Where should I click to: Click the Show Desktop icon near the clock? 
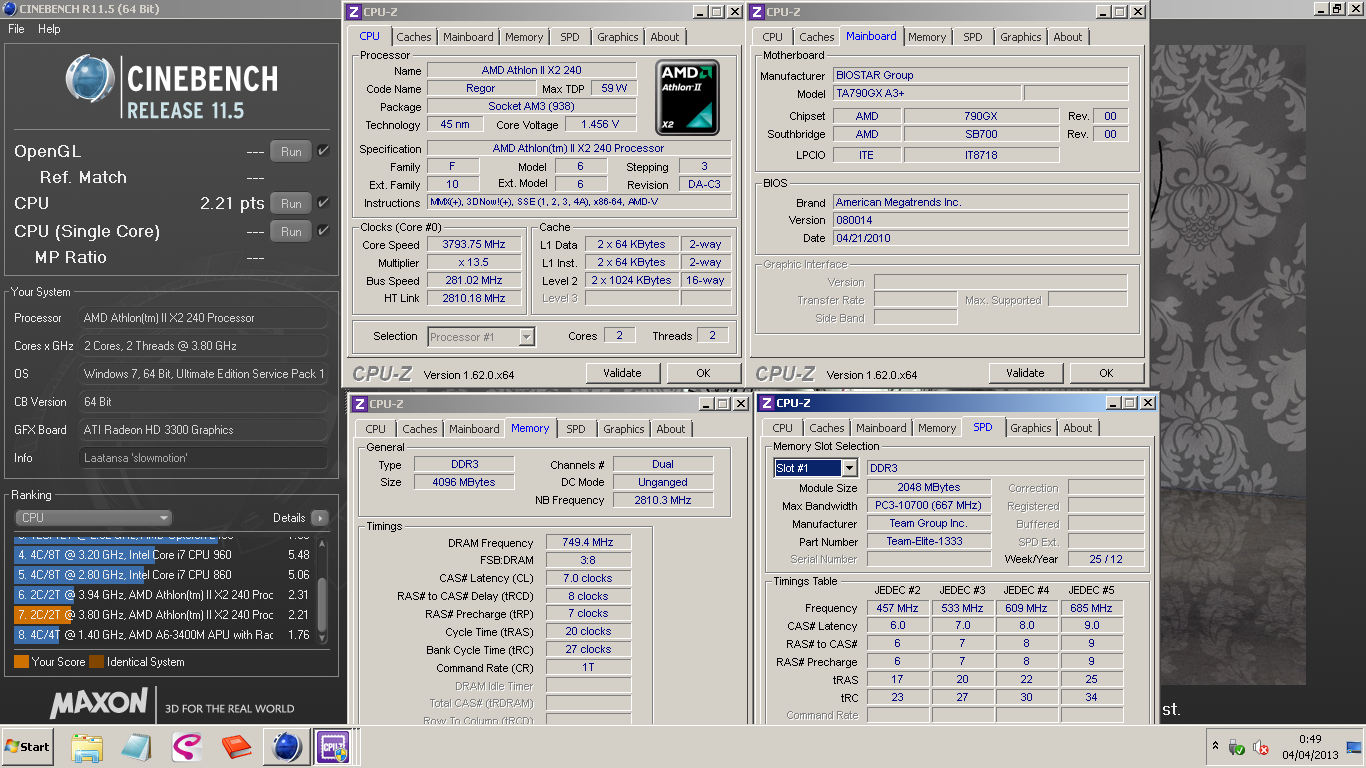[1354, 745]
